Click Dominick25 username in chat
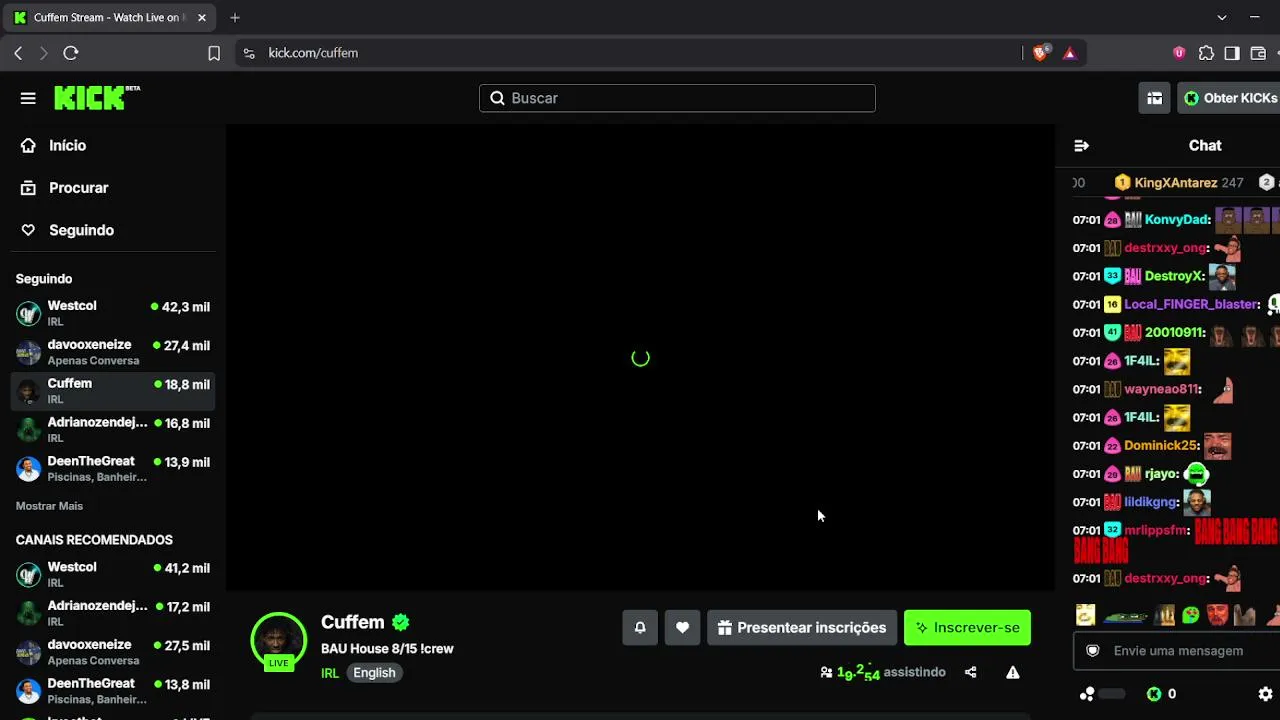 pos(1161,445)
